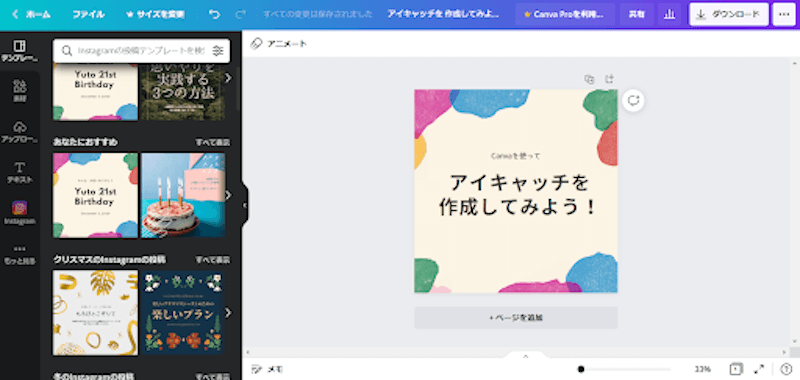The height and width of the screenshot is (380, 800).
Task: Click the duplicate page icon above canvas
Action: [589, 79]
